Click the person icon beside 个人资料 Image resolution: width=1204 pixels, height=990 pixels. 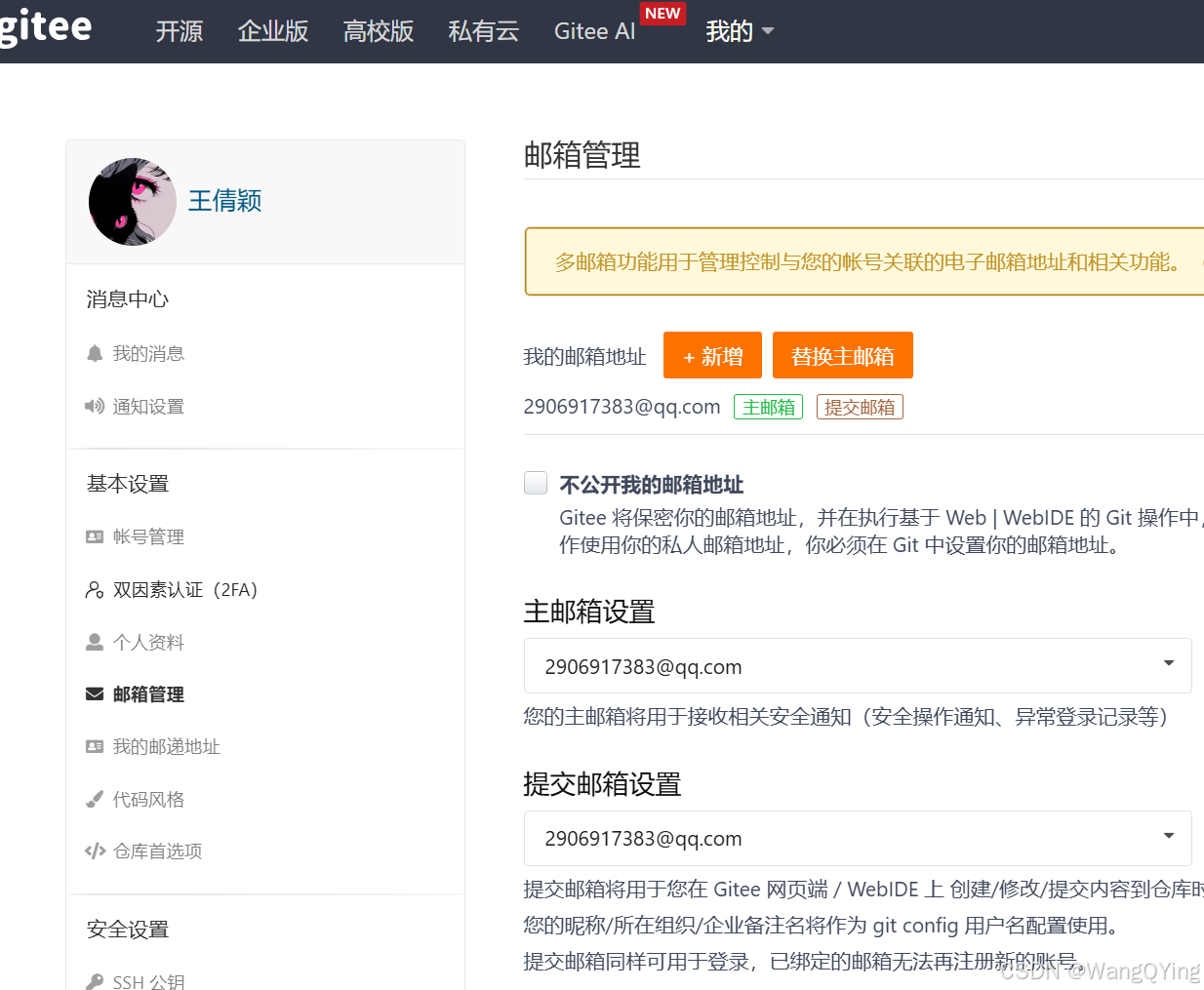tap(95, 642)
